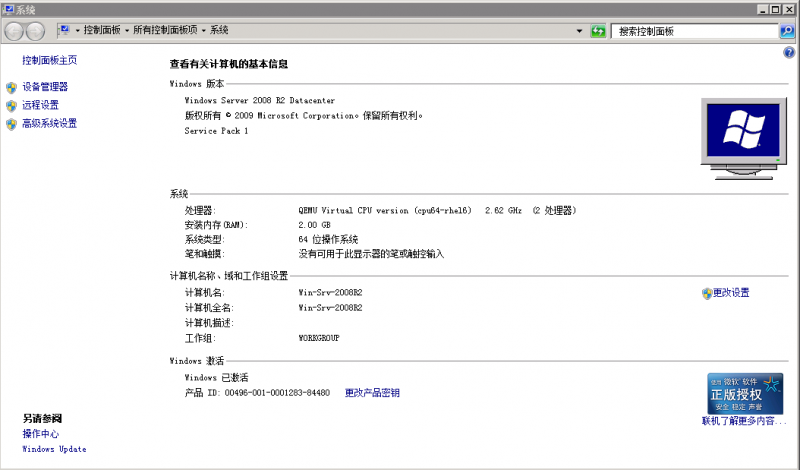The width and height of the screenshot is (800, 470).
Task: Open 远程设置 link
Action: (x=40, y=105)
